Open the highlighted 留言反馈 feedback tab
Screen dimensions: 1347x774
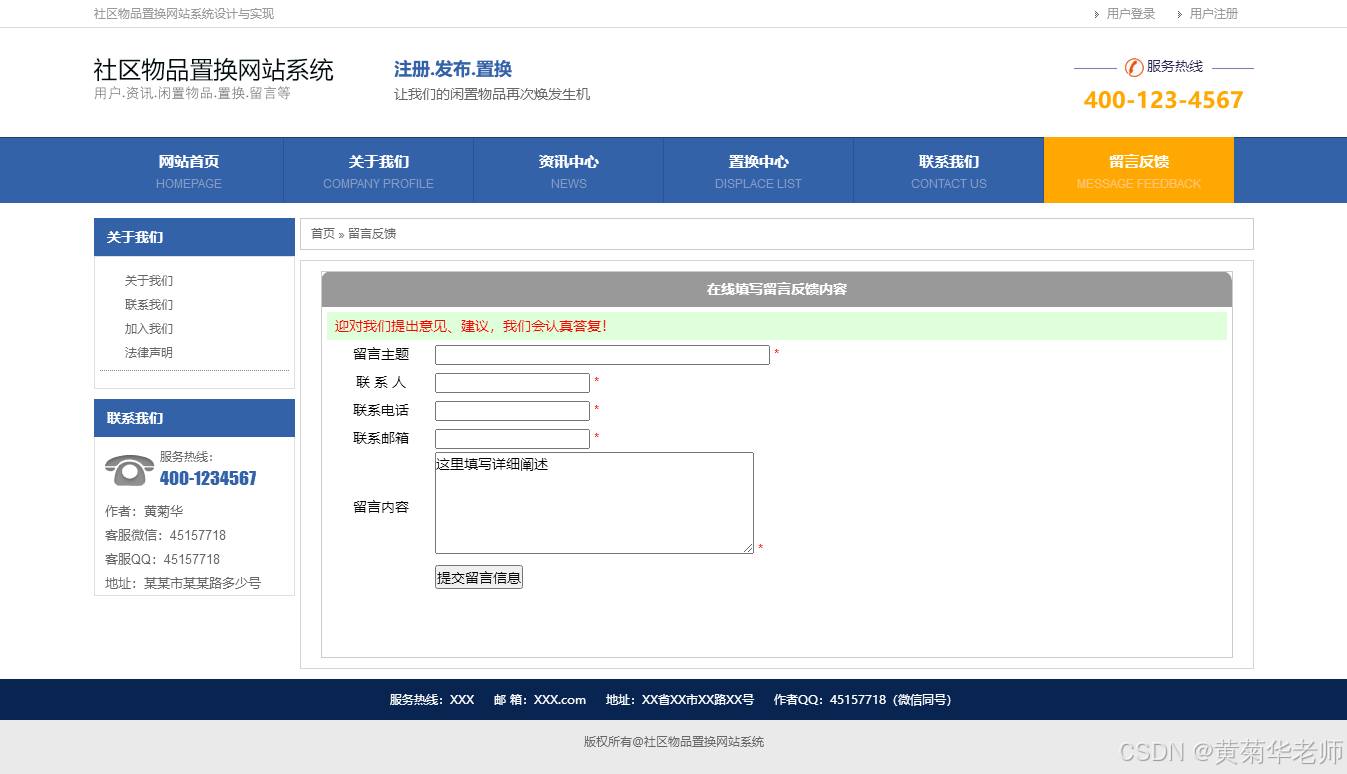pyautogui.click(x=1138, y=170)
